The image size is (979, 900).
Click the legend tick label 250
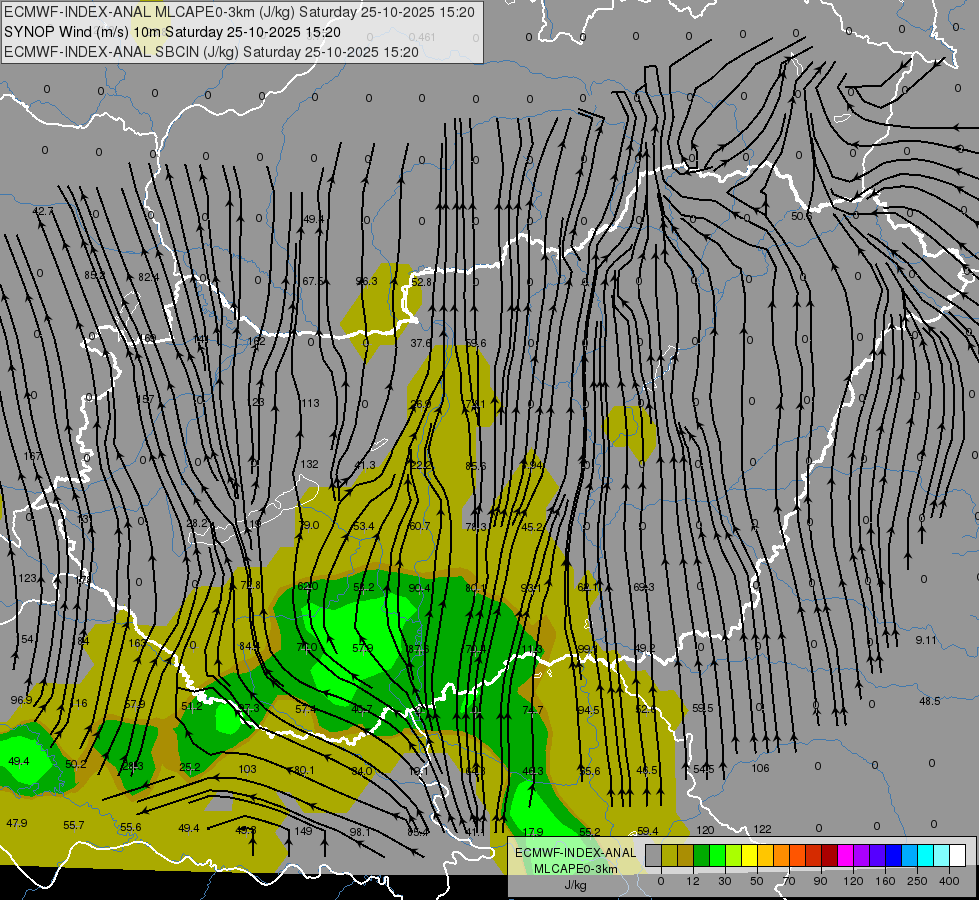click(x=917, y=881)
